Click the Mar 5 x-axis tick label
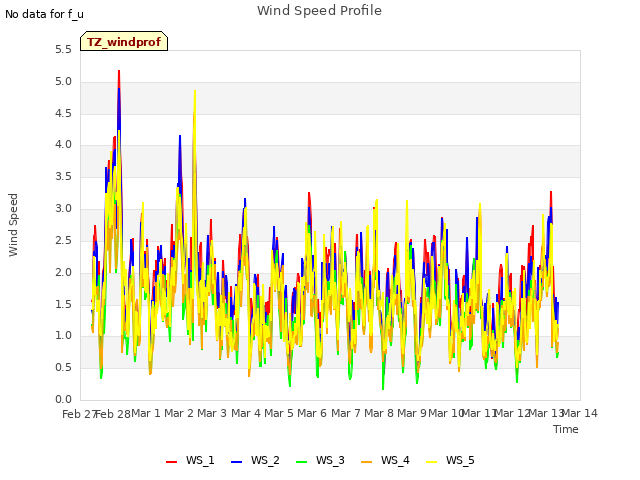Image resolution: width=640 pixels, height=480 pixels. tap(279, 413)
